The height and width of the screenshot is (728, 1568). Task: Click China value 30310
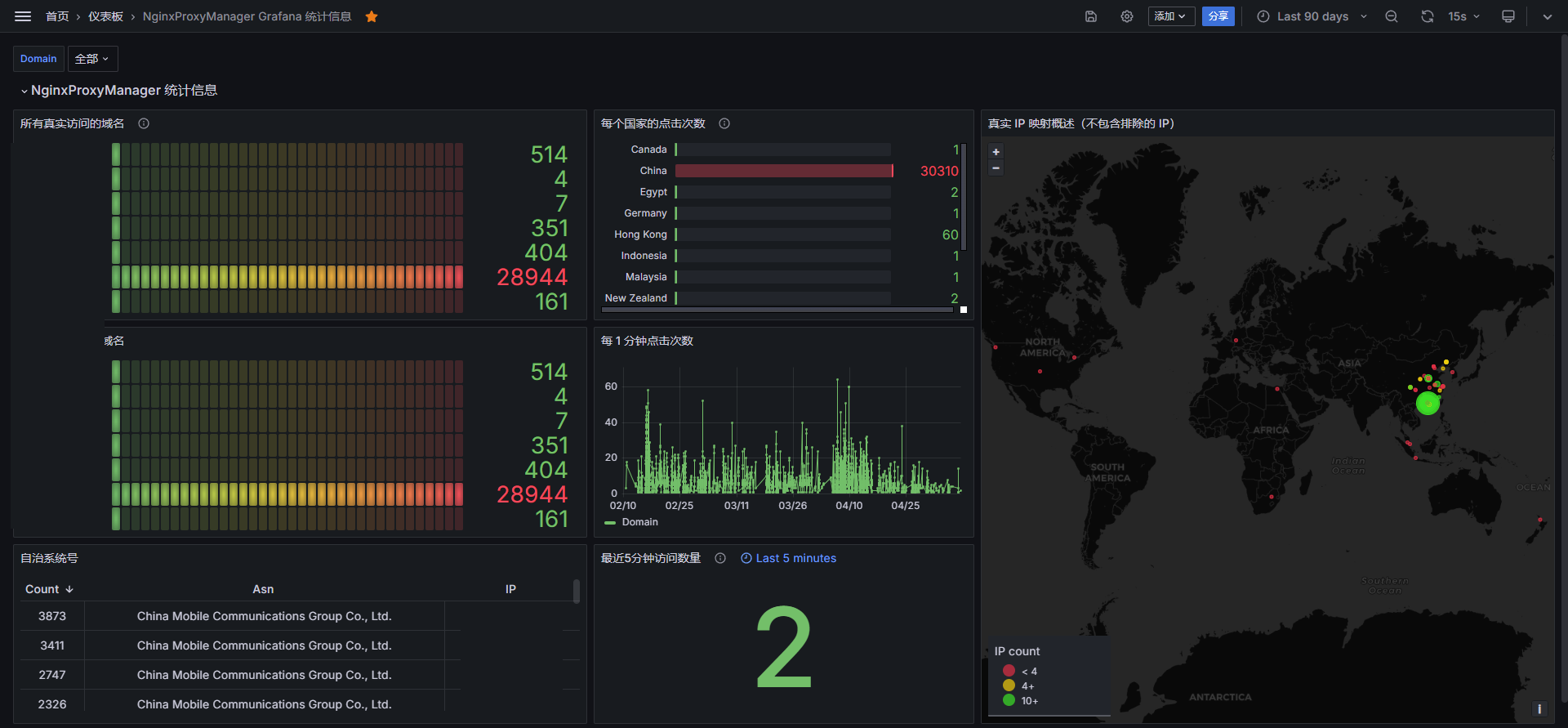click(x=939, y=171)
